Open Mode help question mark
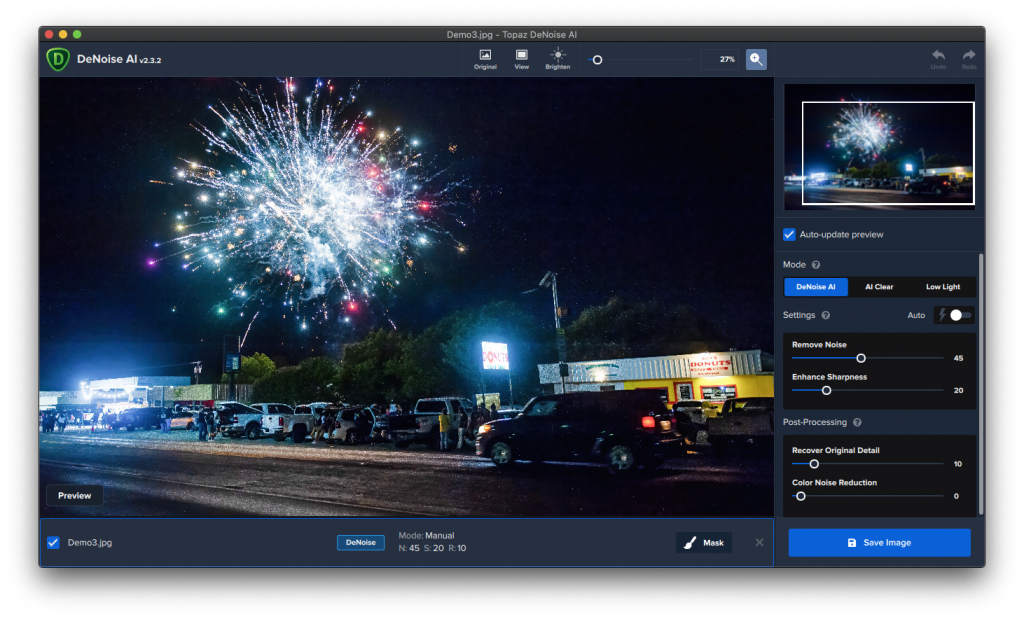 (x=816, y=264)
